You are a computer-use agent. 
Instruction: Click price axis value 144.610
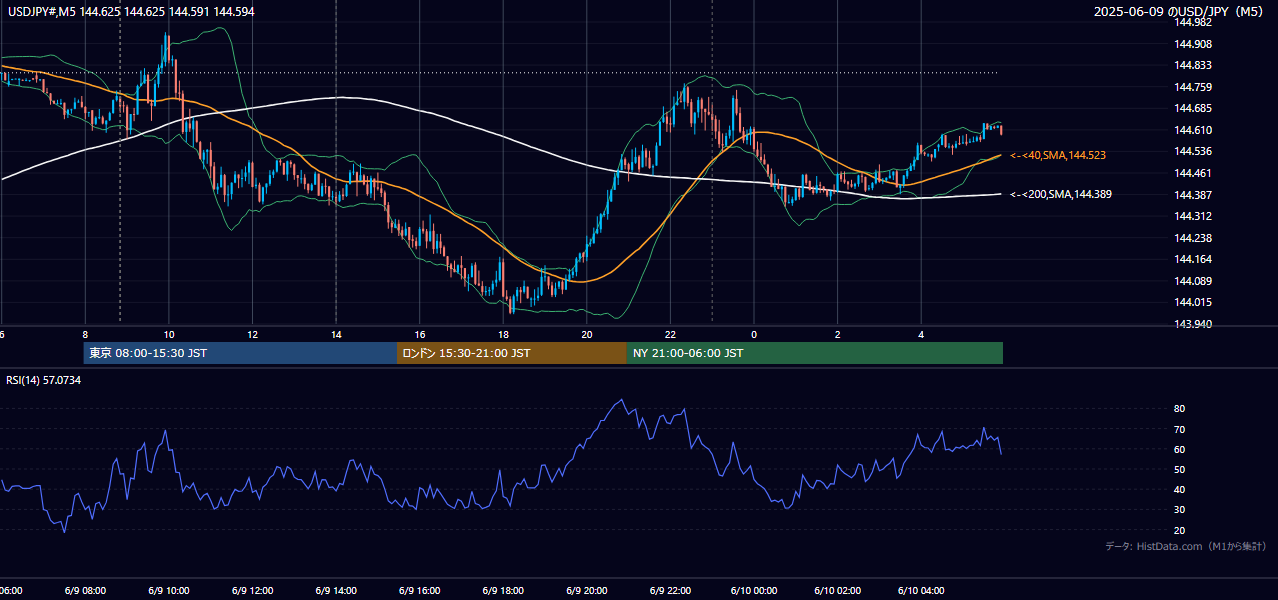click(x=1193, y=130)
